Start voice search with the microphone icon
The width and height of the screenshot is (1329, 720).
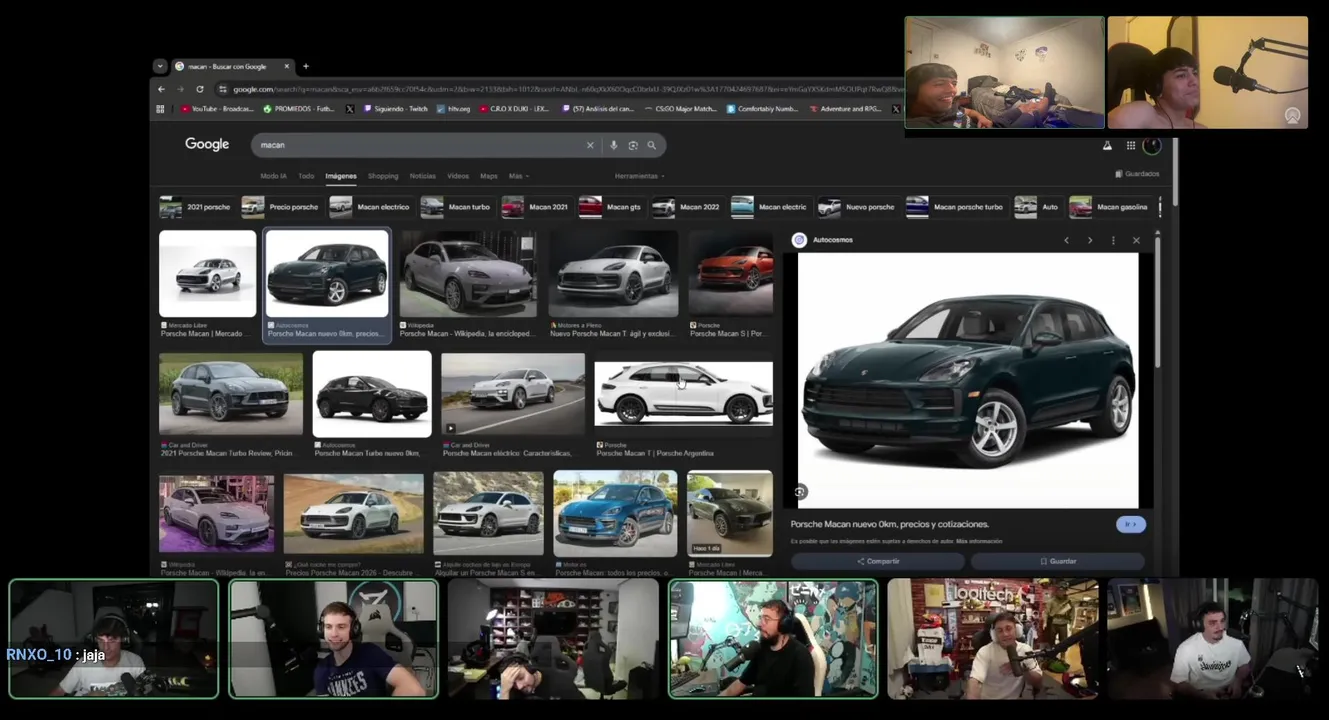pyautogui.click(x=613, y=145)
